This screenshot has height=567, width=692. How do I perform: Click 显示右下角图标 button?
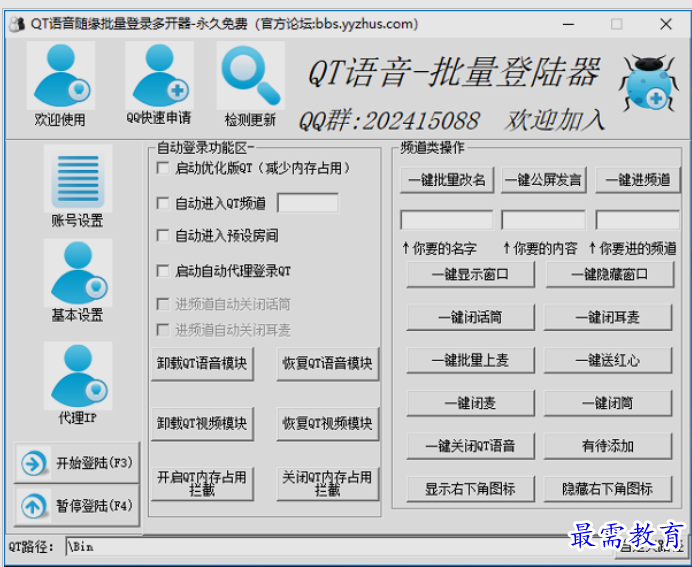[470, 489]
